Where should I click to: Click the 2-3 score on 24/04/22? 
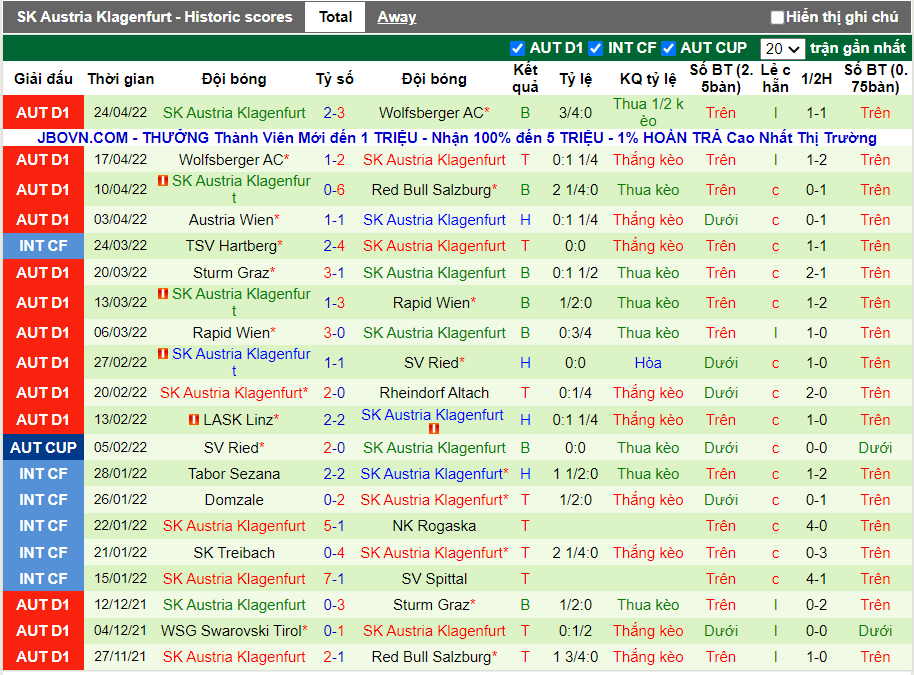[x=334, y=113]
